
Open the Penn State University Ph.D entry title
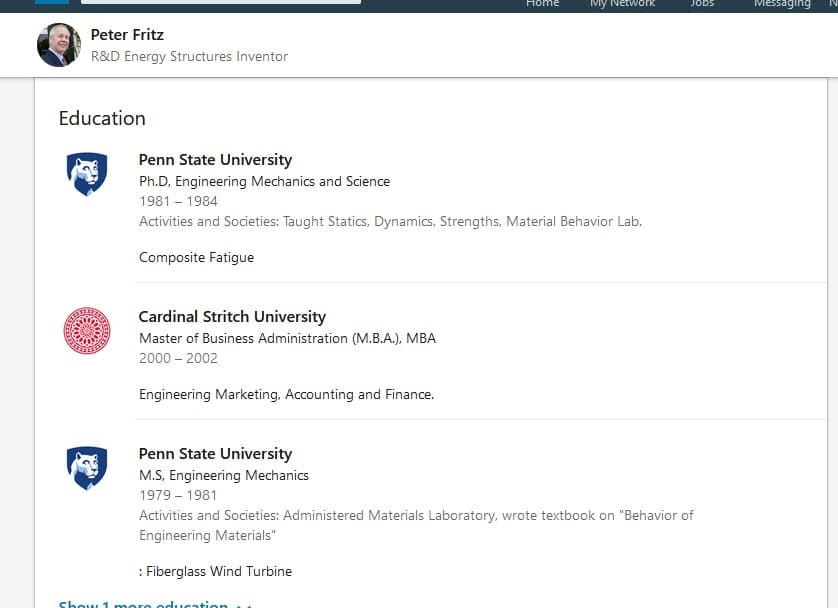point(215,160)
